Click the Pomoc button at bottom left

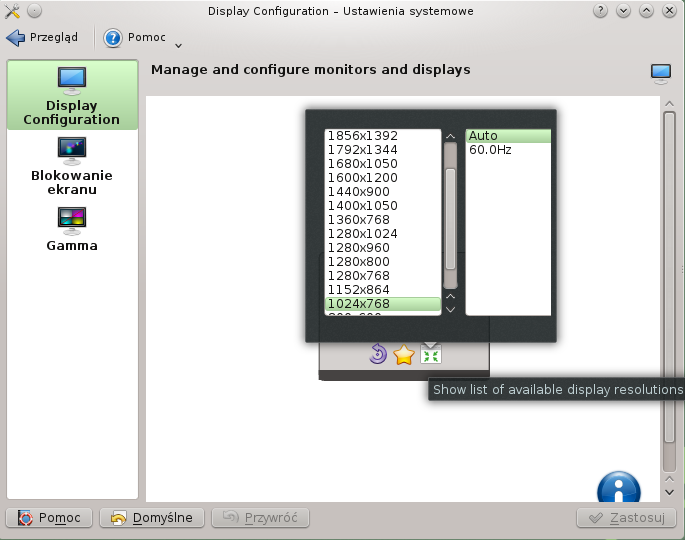(50, 518)
